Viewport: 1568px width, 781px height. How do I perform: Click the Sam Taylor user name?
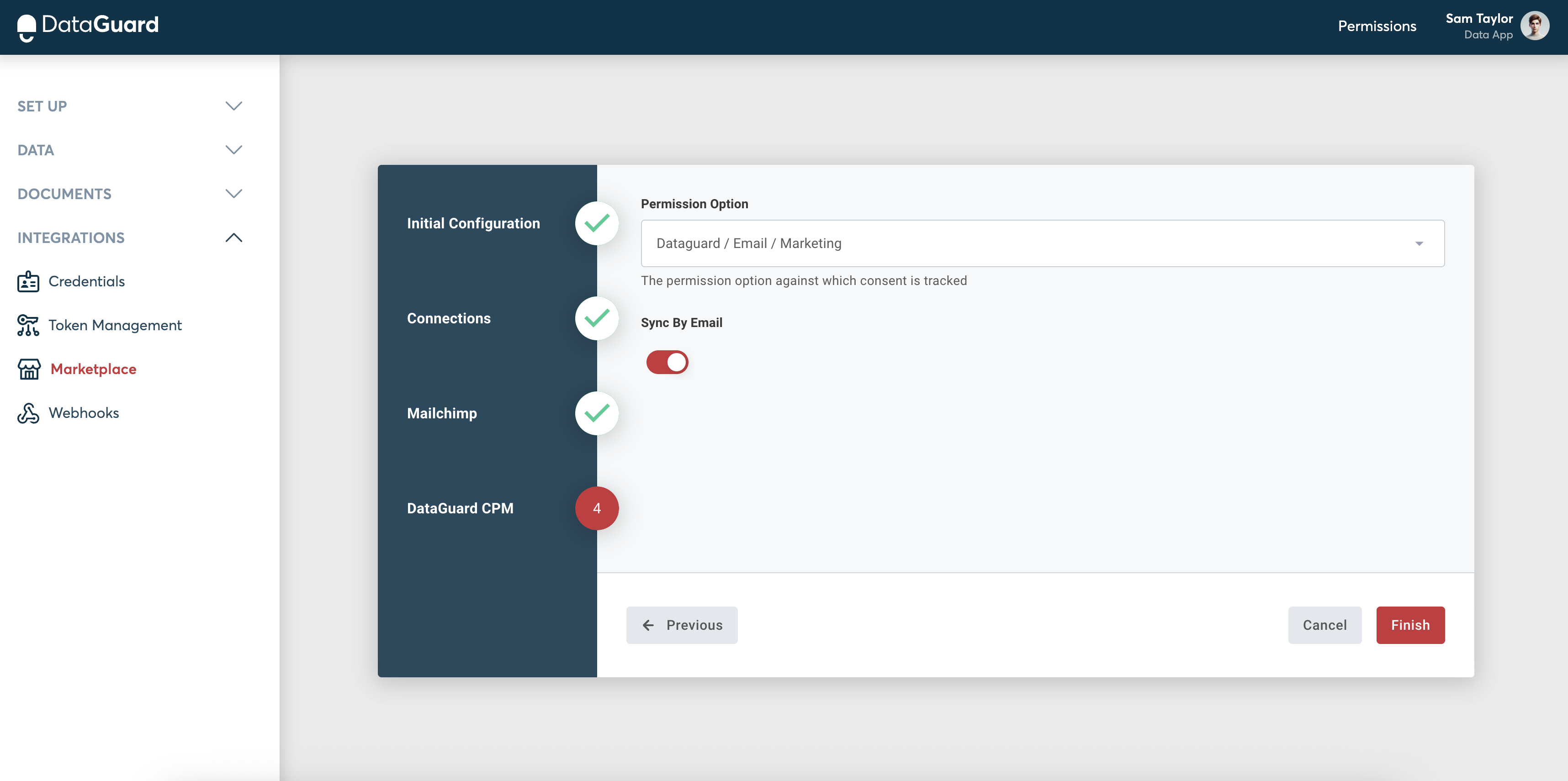tap(1478, 19)
